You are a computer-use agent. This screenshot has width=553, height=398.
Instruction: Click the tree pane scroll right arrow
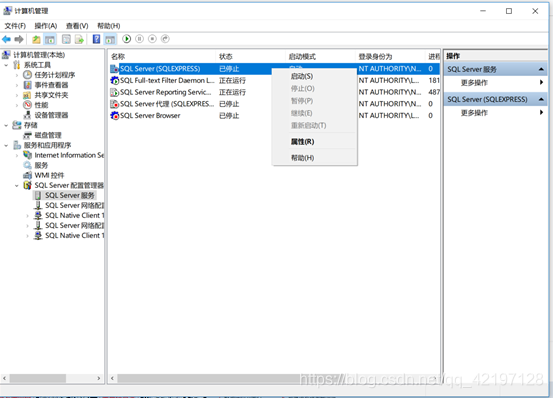tap(99, 378)
